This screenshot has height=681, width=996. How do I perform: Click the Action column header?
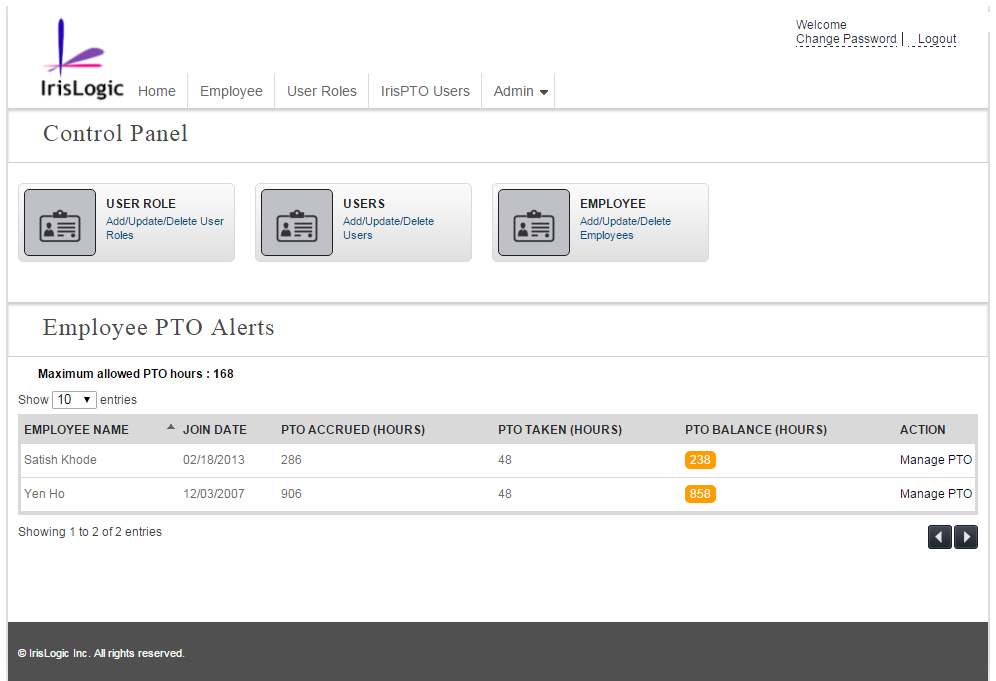[x=922, y=429]
